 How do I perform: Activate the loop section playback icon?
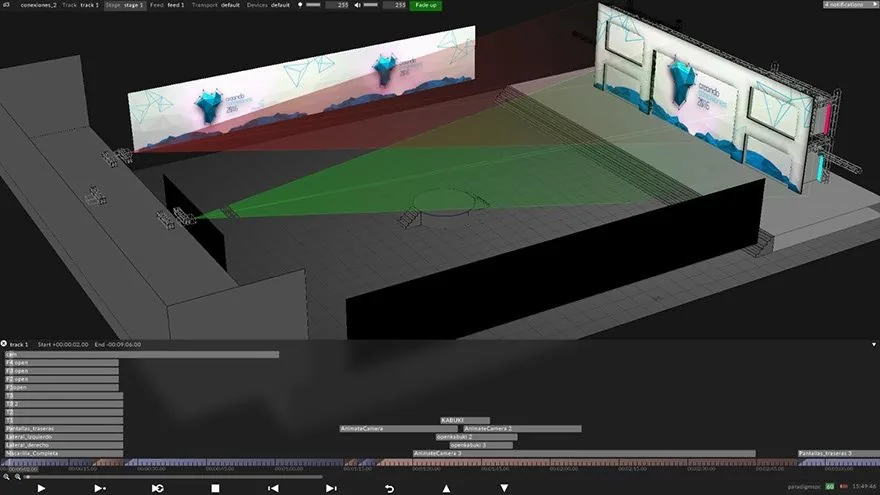point(158,488)
